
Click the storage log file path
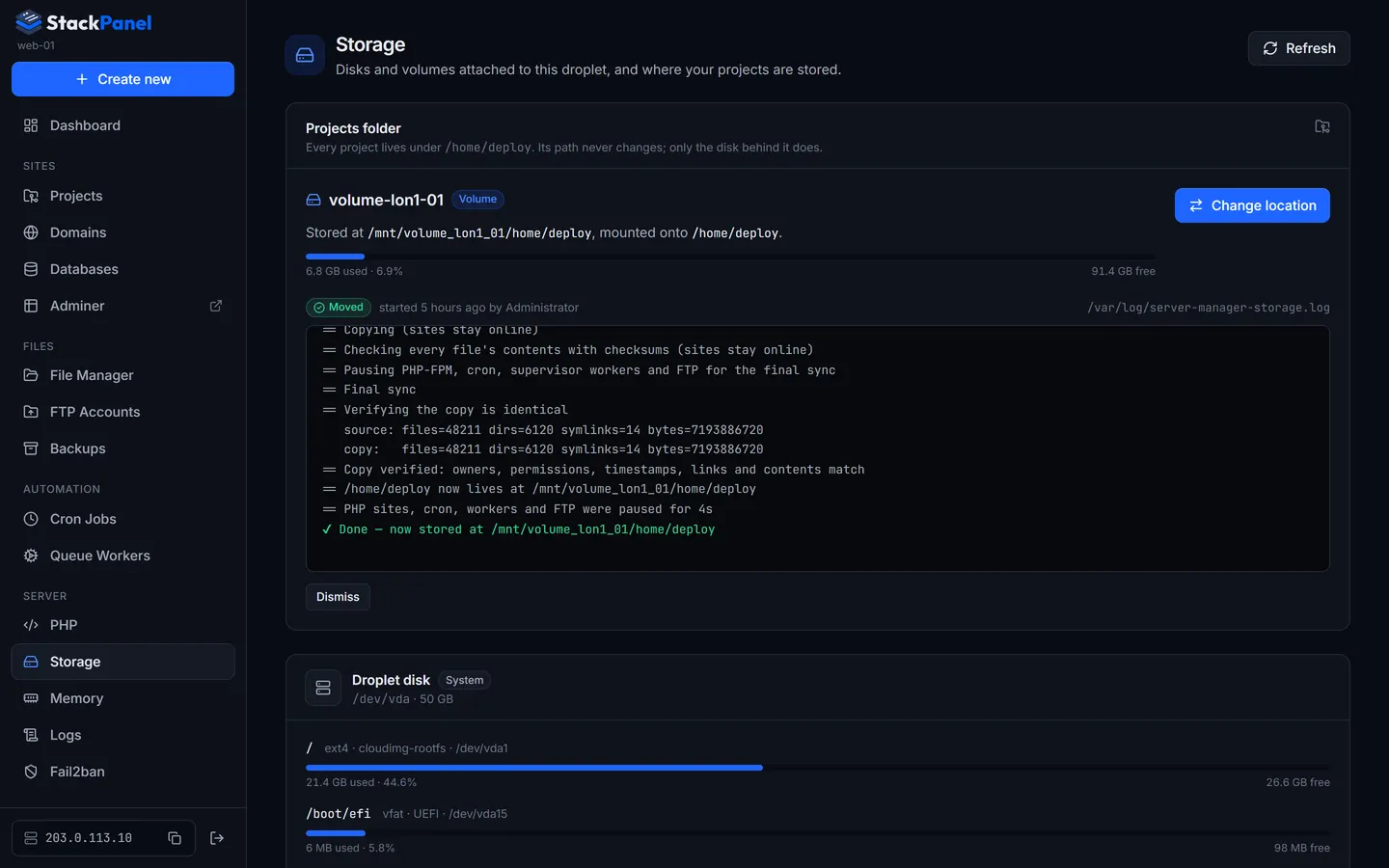[1209, 308]
